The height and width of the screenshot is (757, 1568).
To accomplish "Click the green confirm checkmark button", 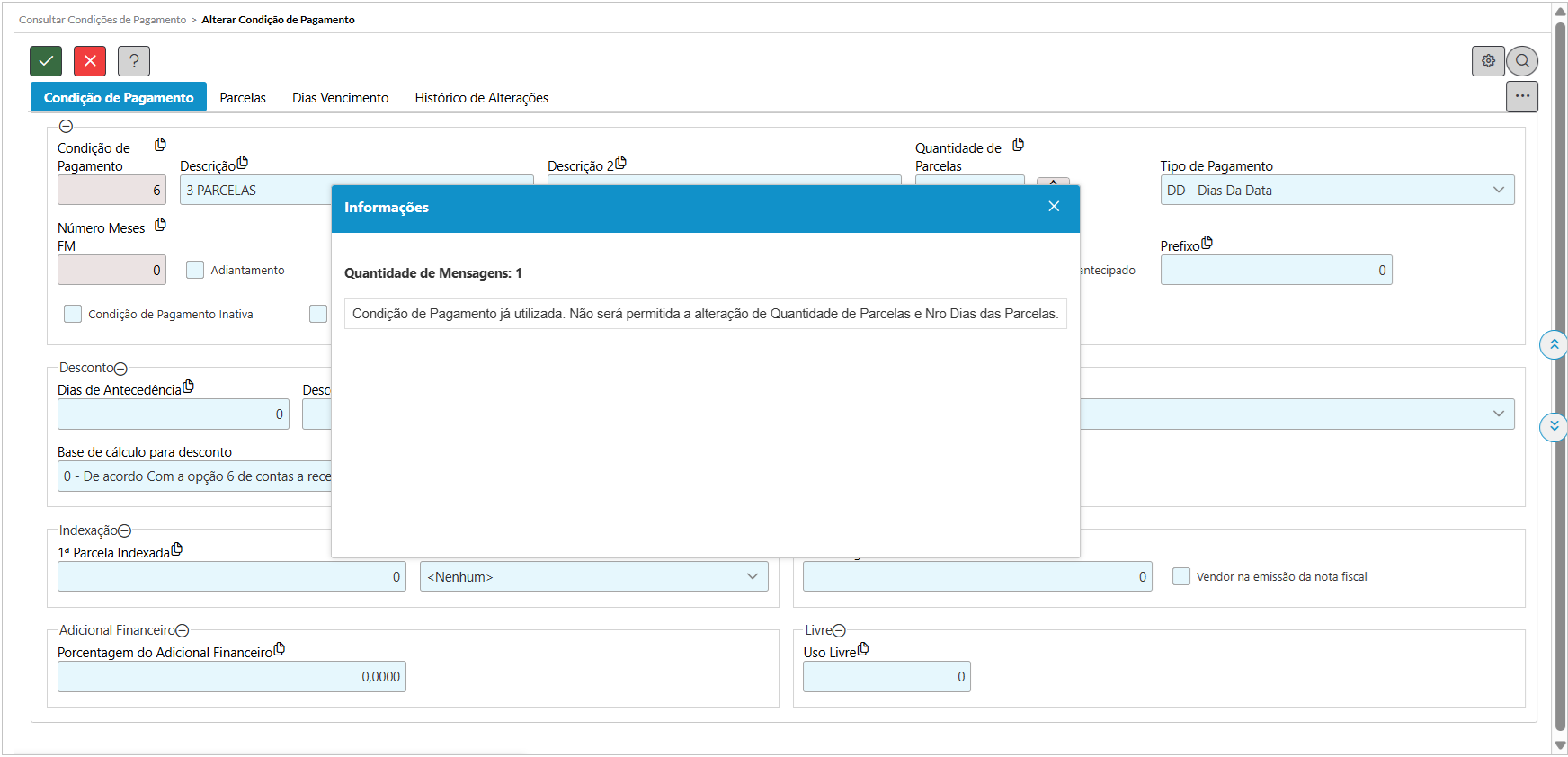I will (46, 61).
